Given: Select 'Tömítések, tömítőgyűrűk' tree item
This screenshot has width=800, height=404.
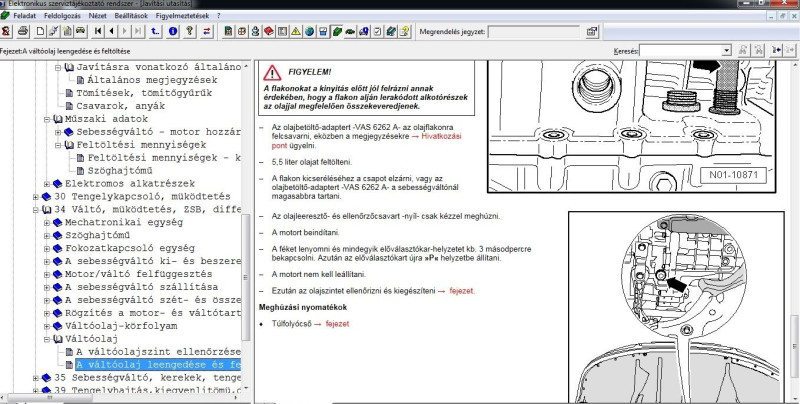Looking at the screenshot, I should [143, 93].
